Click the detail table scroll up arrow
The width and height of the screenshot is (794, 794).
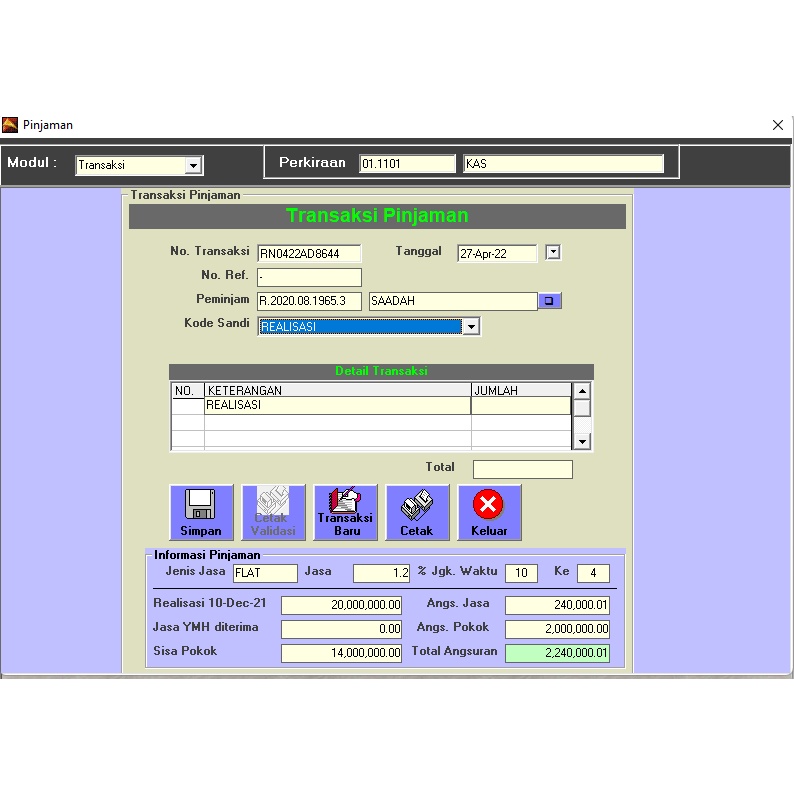(582, 391)
